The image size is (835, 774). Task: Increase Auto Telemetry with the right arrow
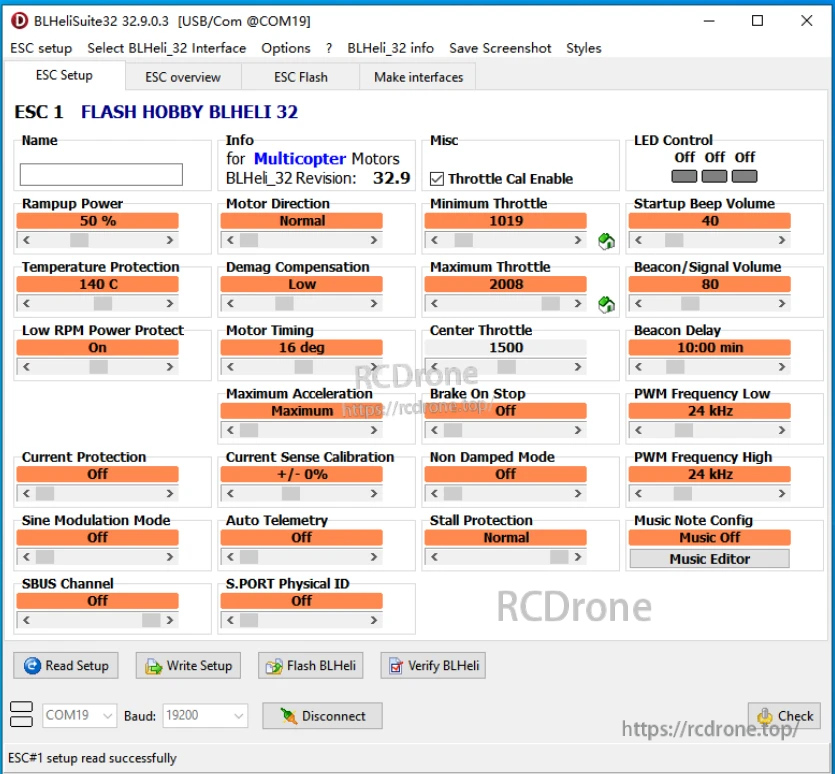pyautogui.click(x=374, y=557)
